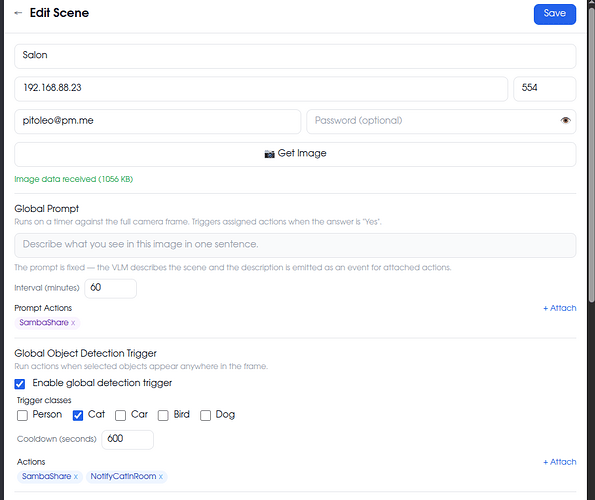Select the port field showing 554
This screenshot has width=595, height=500.
[x=545, y=89]
